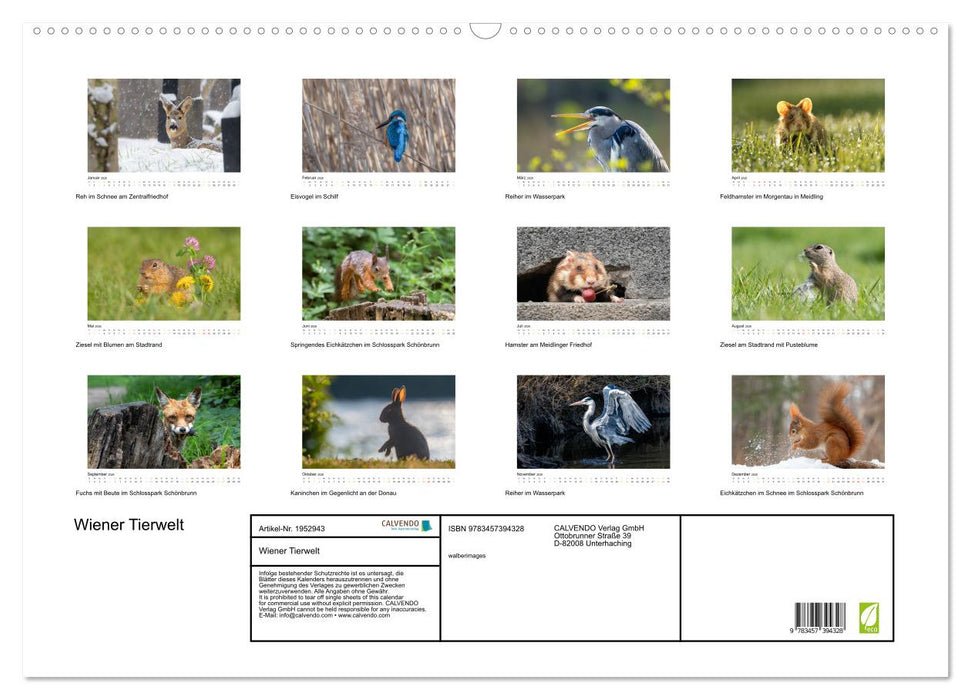Open the July Hamster am Meidlinger Friedhof image

click(593, 272)
